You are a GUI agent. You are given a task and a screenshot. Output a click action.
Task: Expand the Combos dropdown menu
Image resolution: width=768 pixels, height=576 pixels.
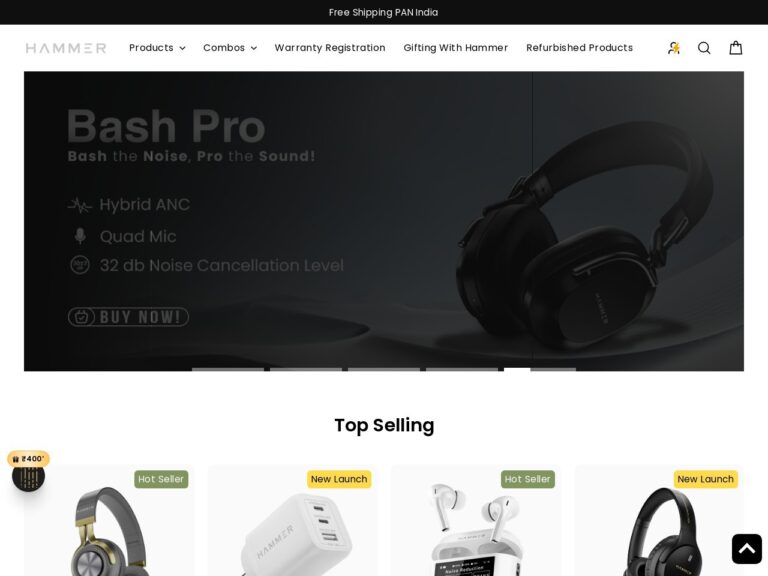coord(230,48)
